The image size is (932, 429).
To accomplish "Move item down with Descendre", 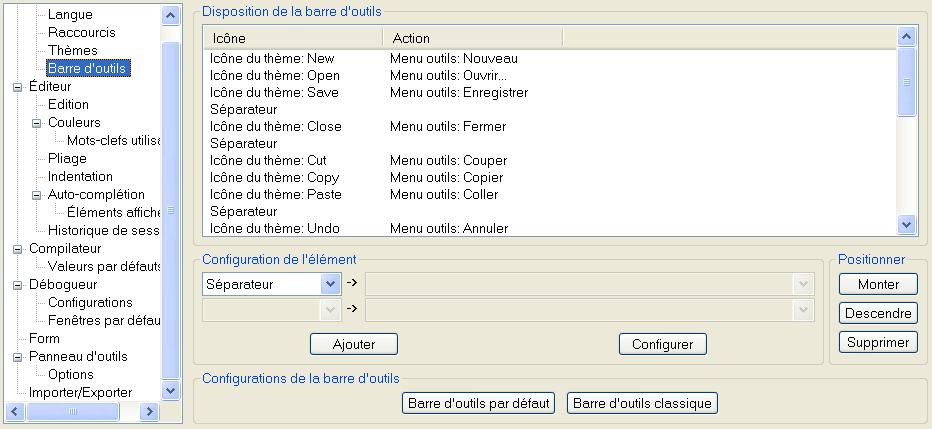I will point(879,313).
